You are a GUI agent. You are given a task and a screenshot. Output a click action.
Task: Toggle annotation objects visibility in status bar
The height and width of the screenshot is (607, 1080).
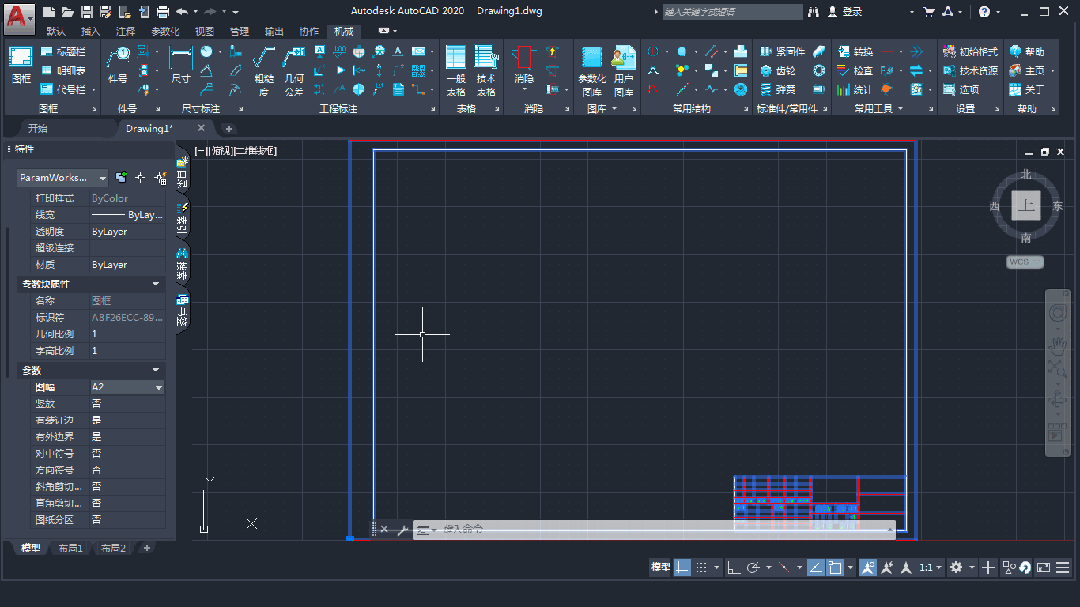coord(868,567)
